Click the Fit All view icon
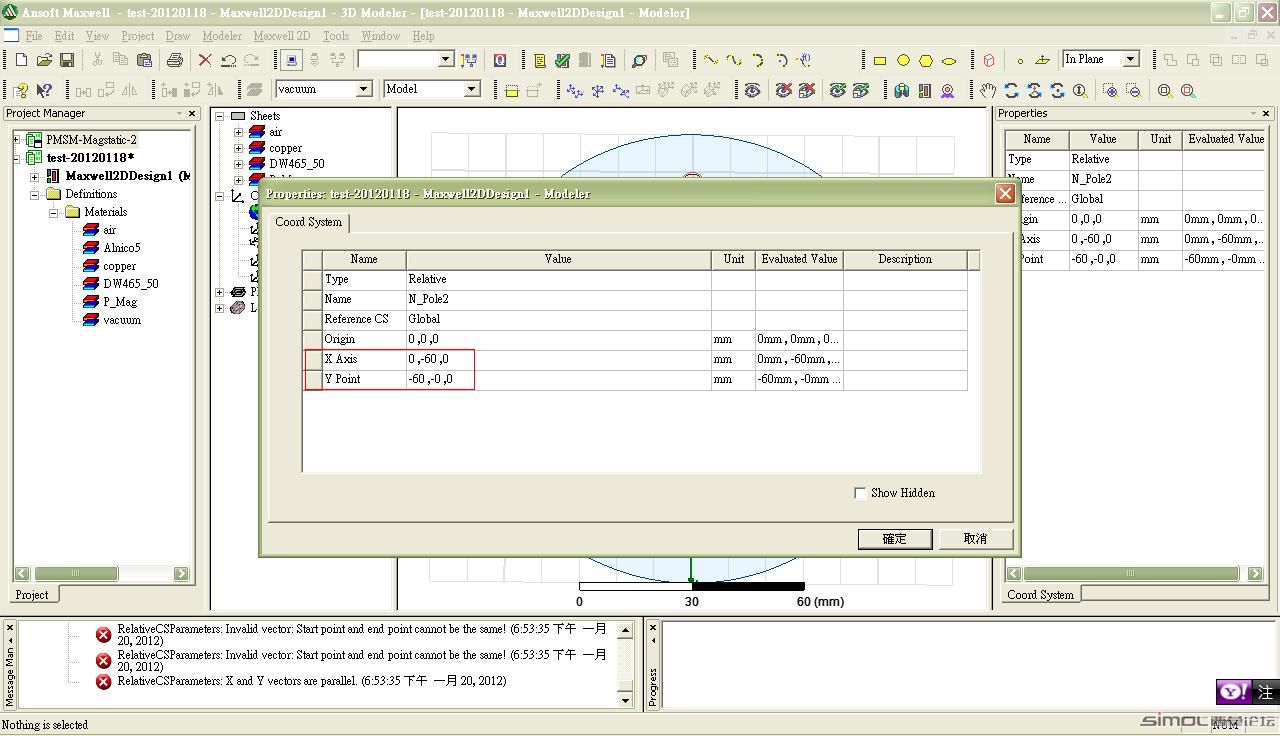The image size is (1284, 736). 1165,90
